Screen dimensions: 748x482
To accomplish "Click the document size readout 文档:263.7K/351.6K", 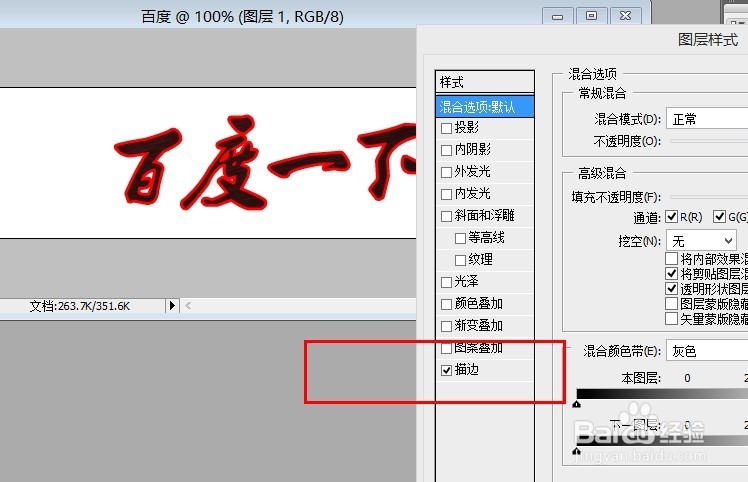I will click(x=80, y=306).
